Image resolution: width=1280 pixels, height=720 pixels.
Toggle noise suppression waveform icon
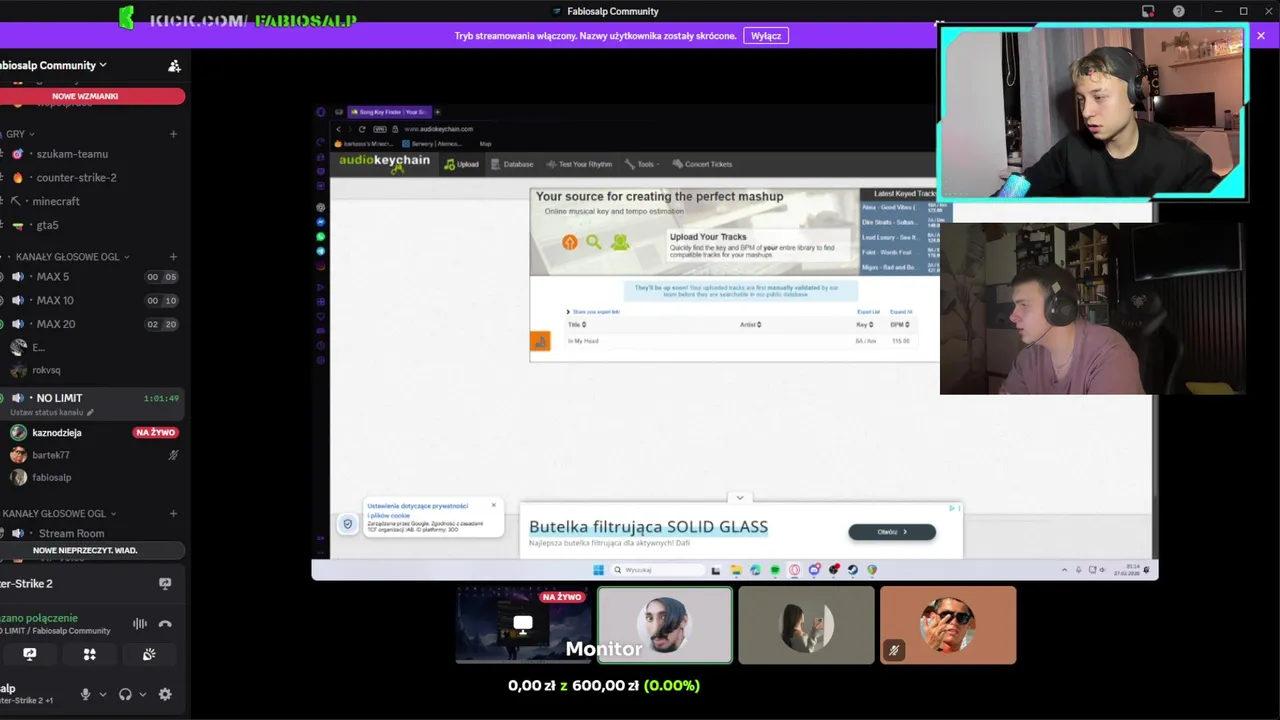[140, 624]
